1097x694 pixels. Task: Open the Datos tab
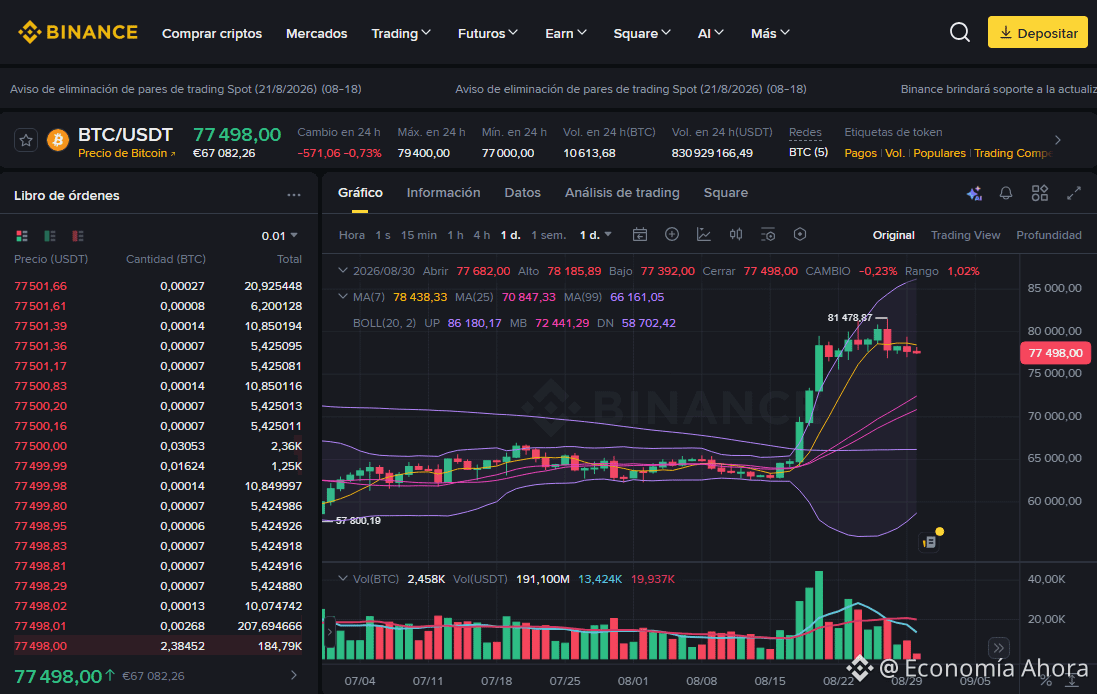523,192
